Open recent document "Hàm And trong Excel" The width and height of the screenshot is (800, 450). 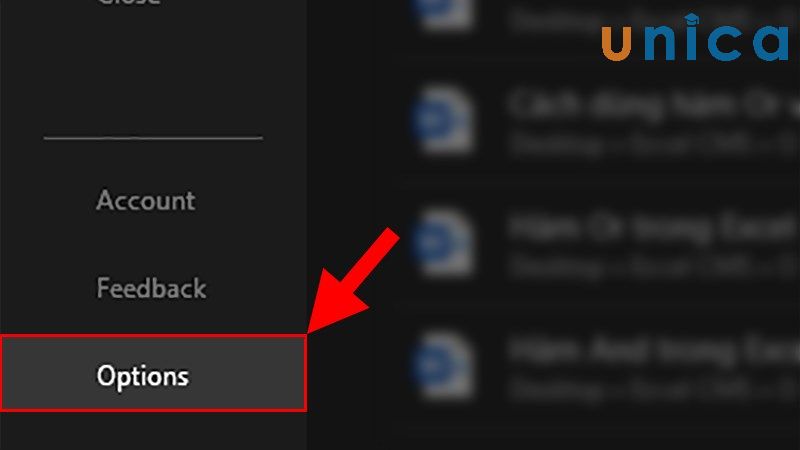[653, 351]
